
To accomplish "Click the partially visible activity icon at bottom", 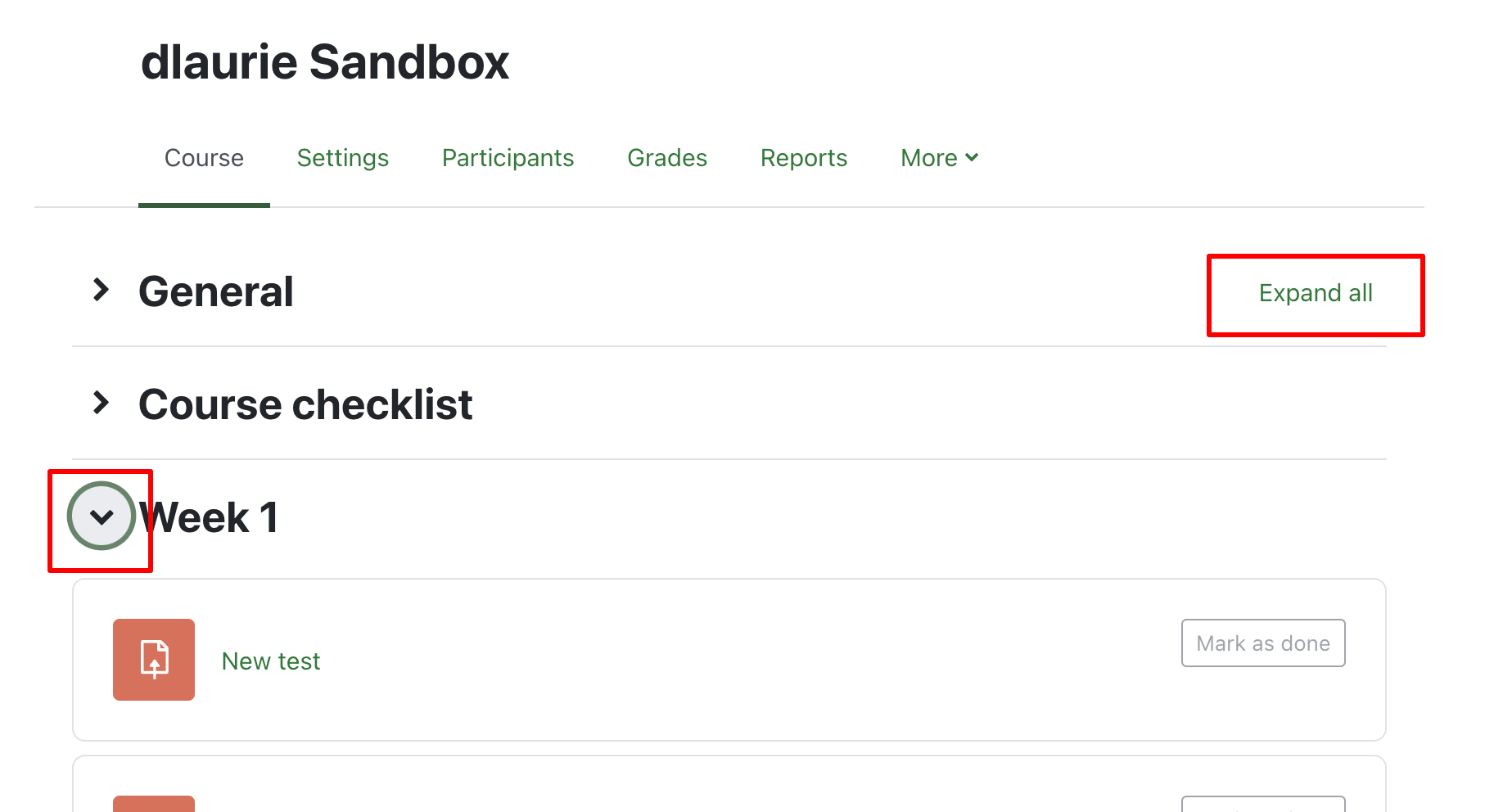I will click(x=154, y=804).
